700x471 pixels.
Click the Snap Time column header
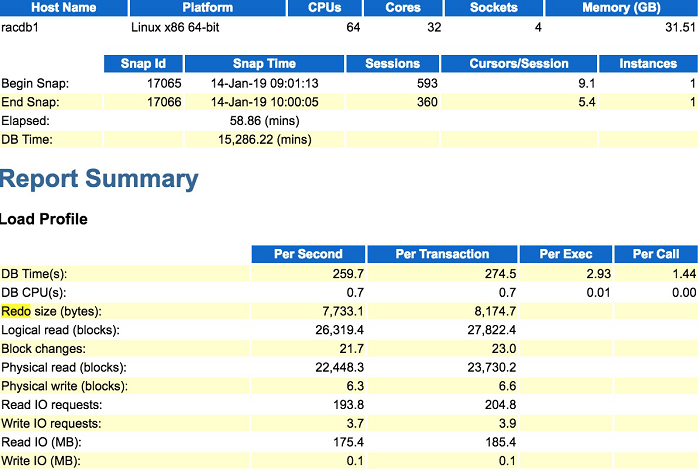pos(262,63)
